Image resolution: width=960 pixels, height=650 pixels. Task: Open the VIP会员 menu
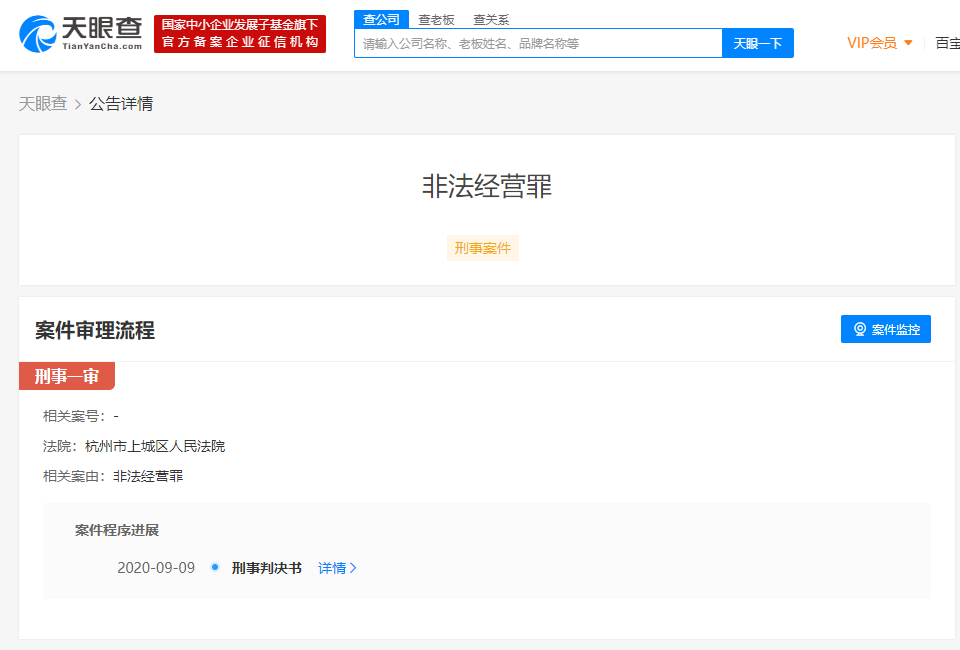[x=872, y=43]
